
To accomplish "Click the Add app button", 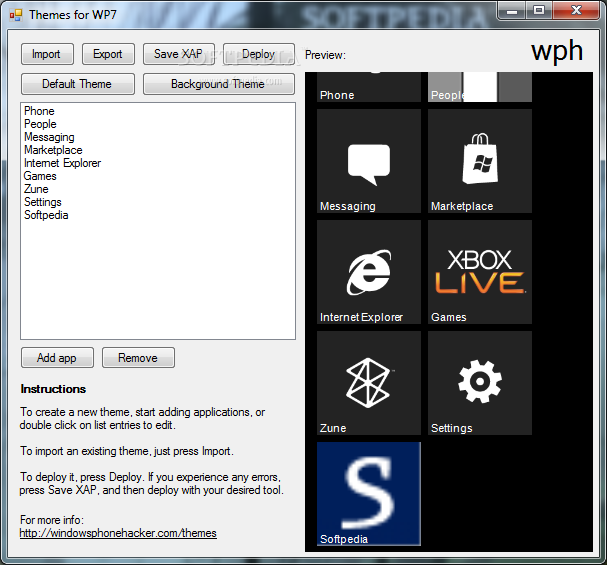I will click(57, 358).
